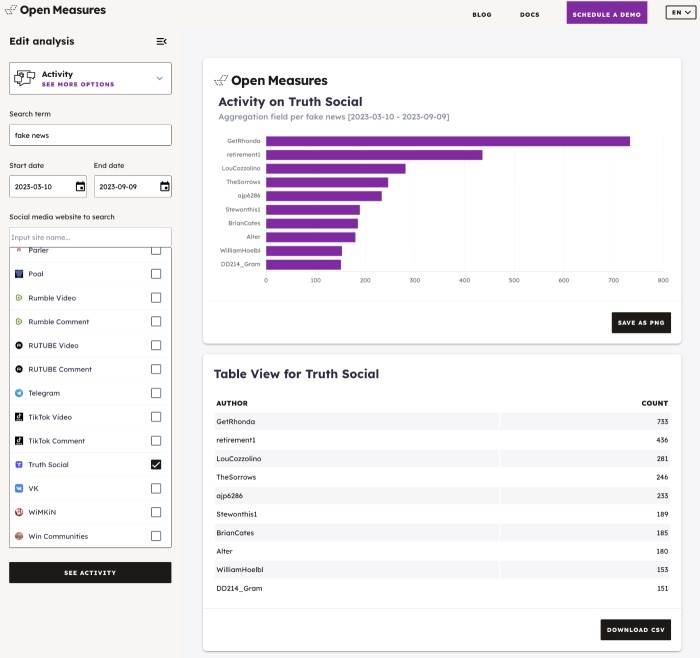The image size is (700, 658).
Task: Select GetRhonda row in table
Action: [x=442, y=421]
